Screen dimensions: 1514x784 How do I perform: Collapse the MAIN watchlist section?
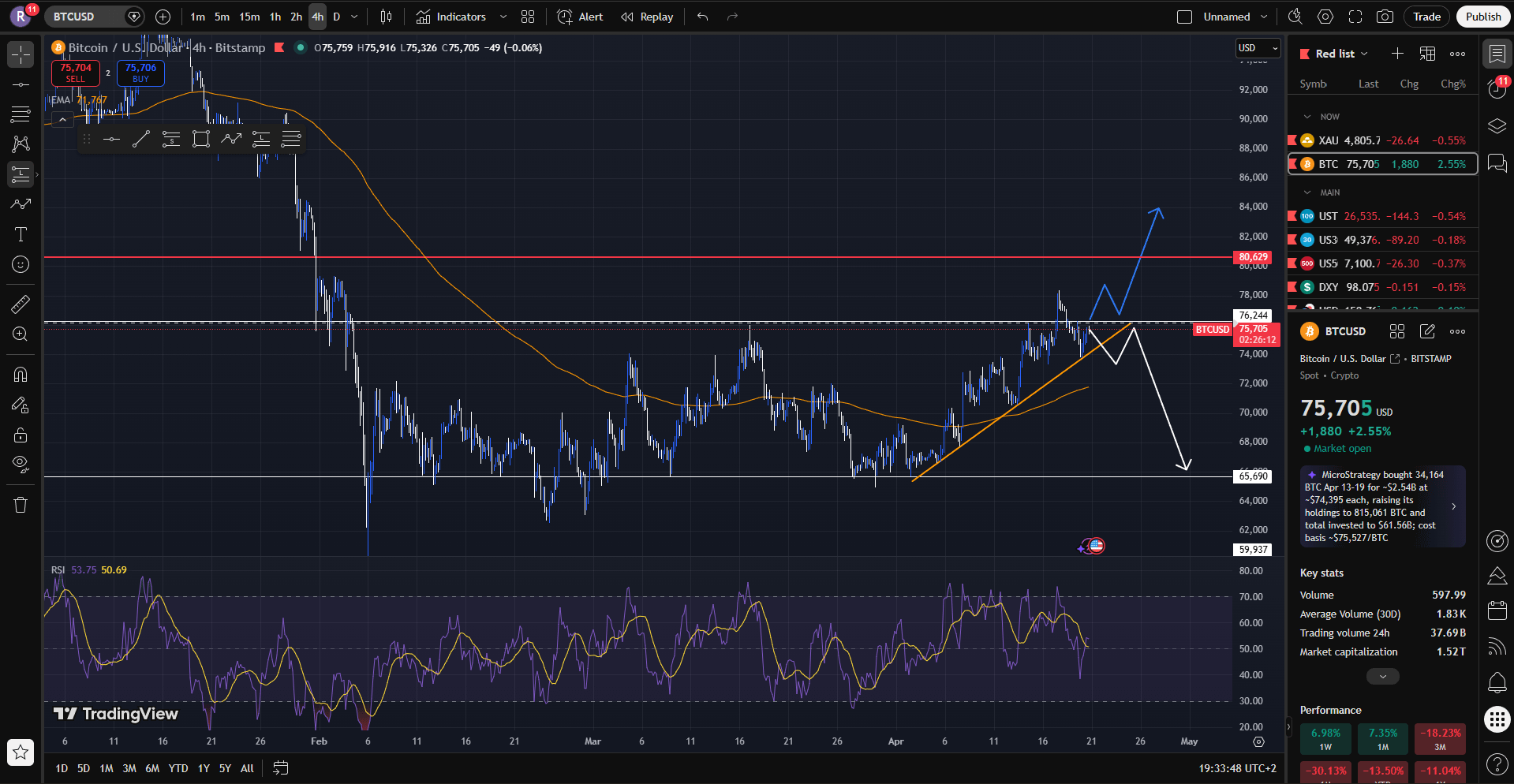click(1308, 192)
